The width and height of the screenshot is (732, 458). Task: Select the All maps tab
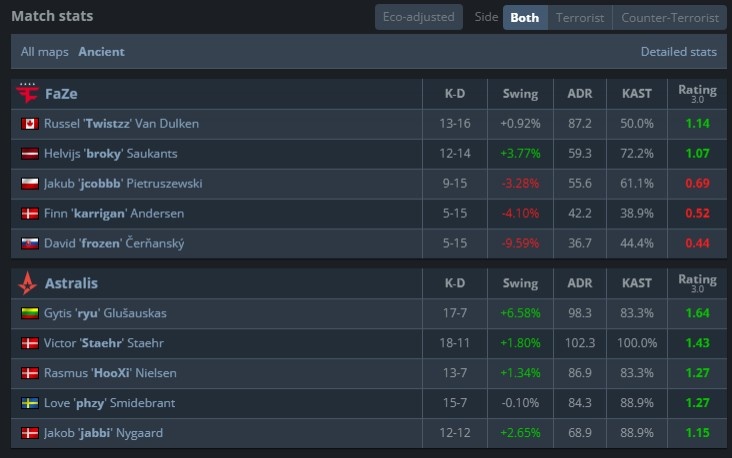43,51
